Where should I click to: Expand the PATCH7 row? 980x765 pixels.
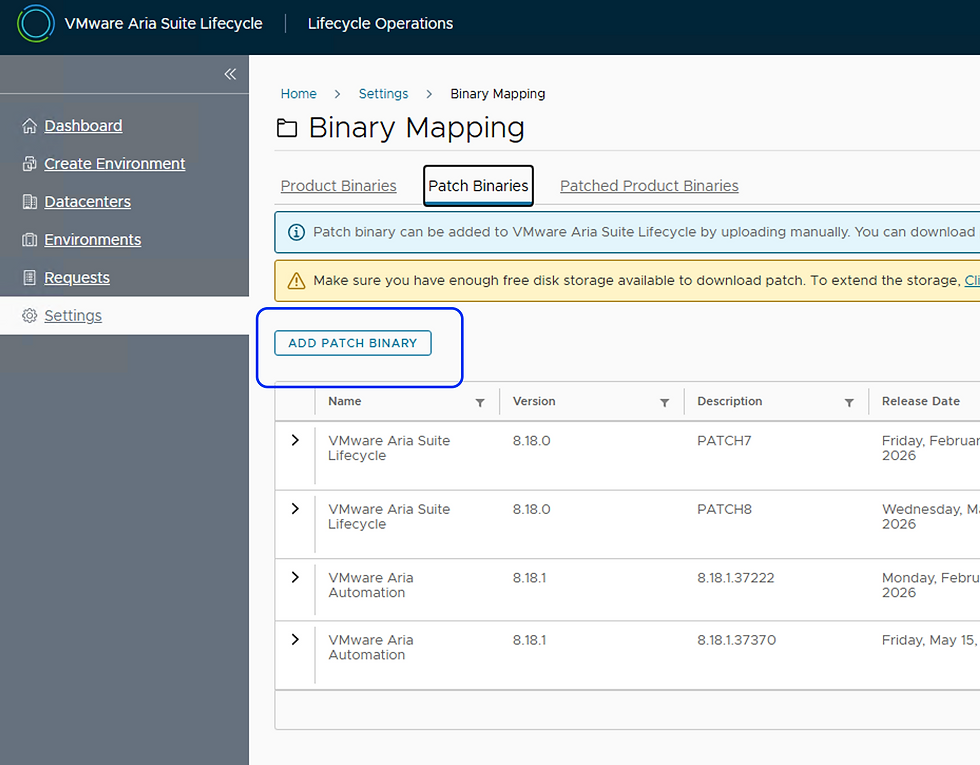(x=295, y=440)
